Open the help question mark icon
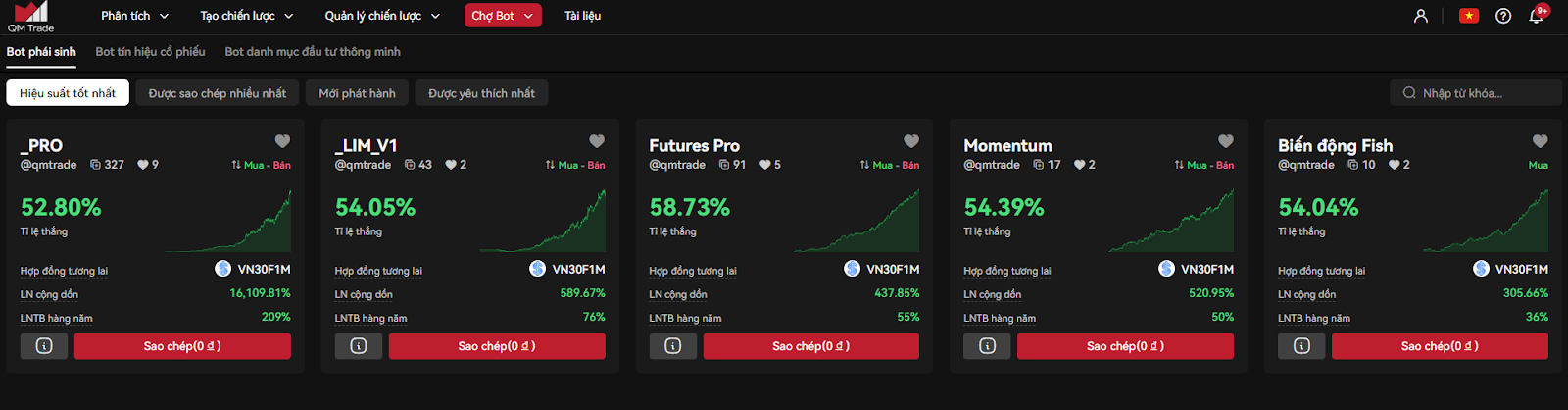1568x410 pixels. click(1503, 16)
